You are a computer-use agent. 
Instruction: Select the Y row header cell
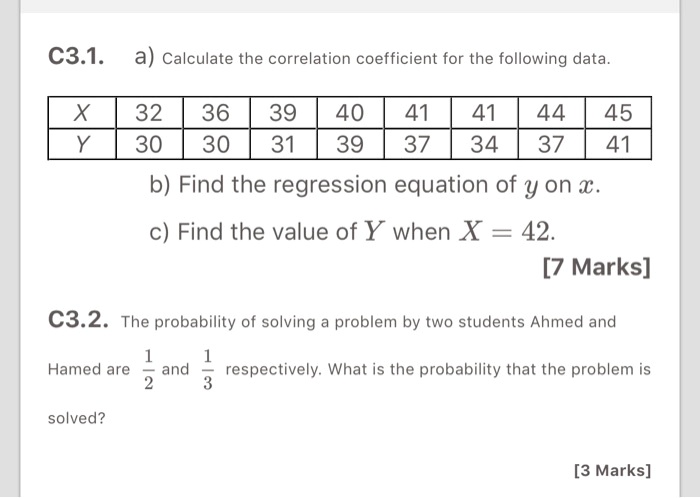(82, 144)
